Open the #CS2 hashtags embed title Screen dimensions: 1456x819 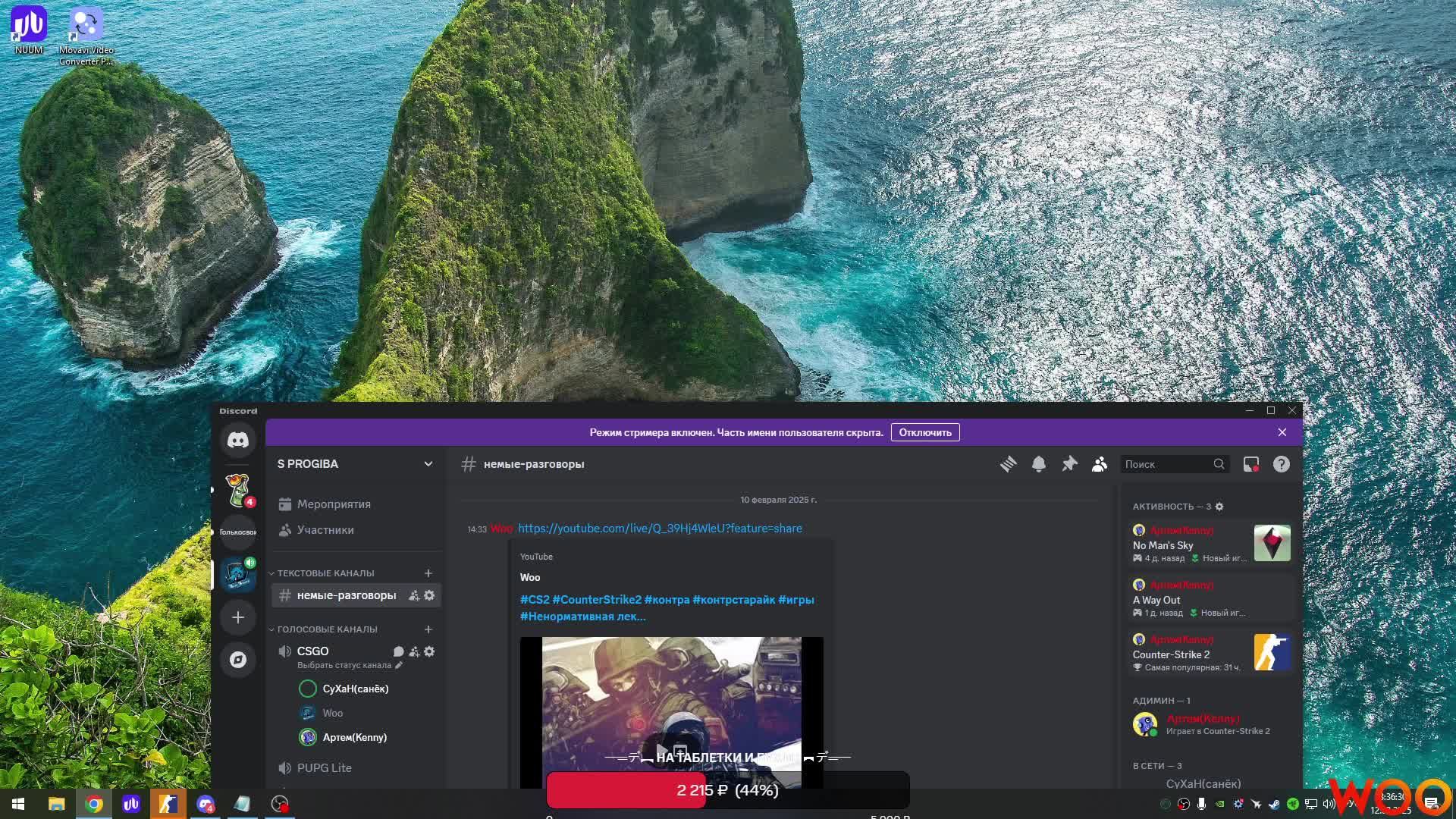pyautogui.click(x=667, y=607)
